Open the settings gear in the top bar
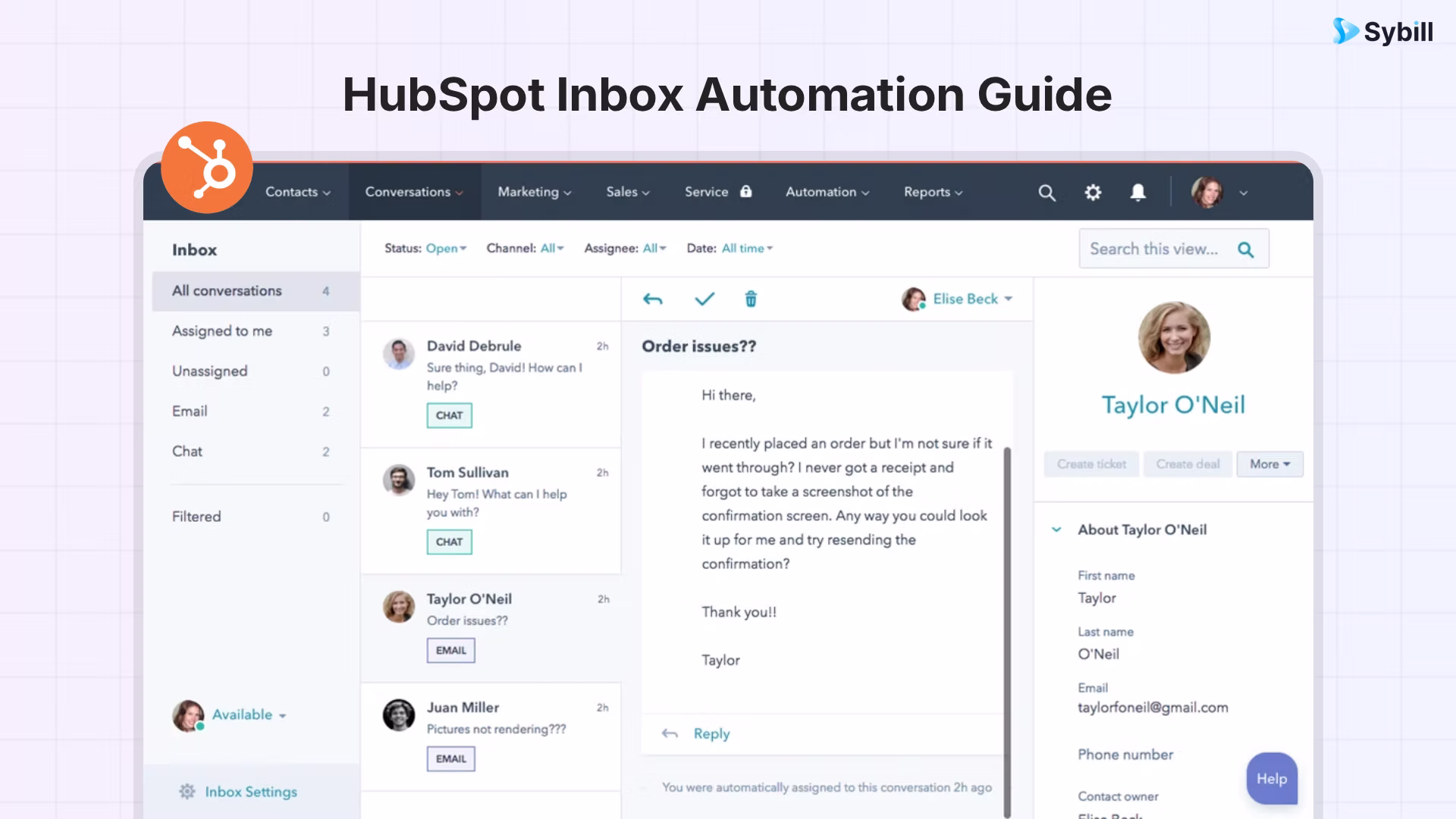The width and height of the screenshot is (1456, 819). (x=1093, y=193)
